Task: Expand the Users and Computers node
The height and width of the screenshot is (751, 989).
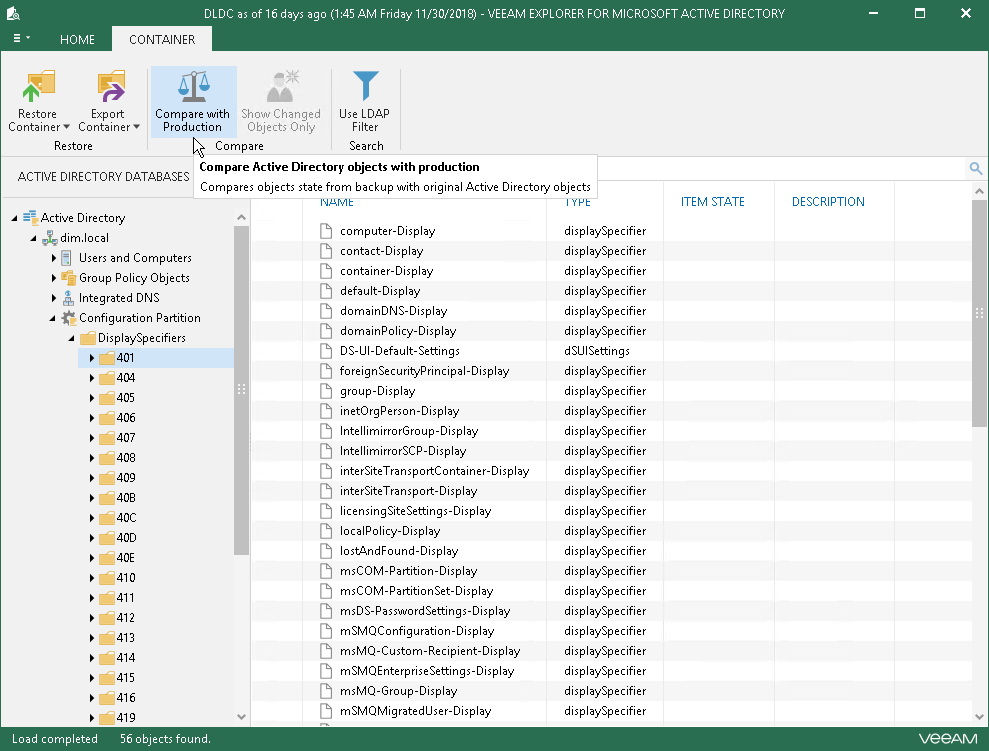Action: tap(54, 258)
